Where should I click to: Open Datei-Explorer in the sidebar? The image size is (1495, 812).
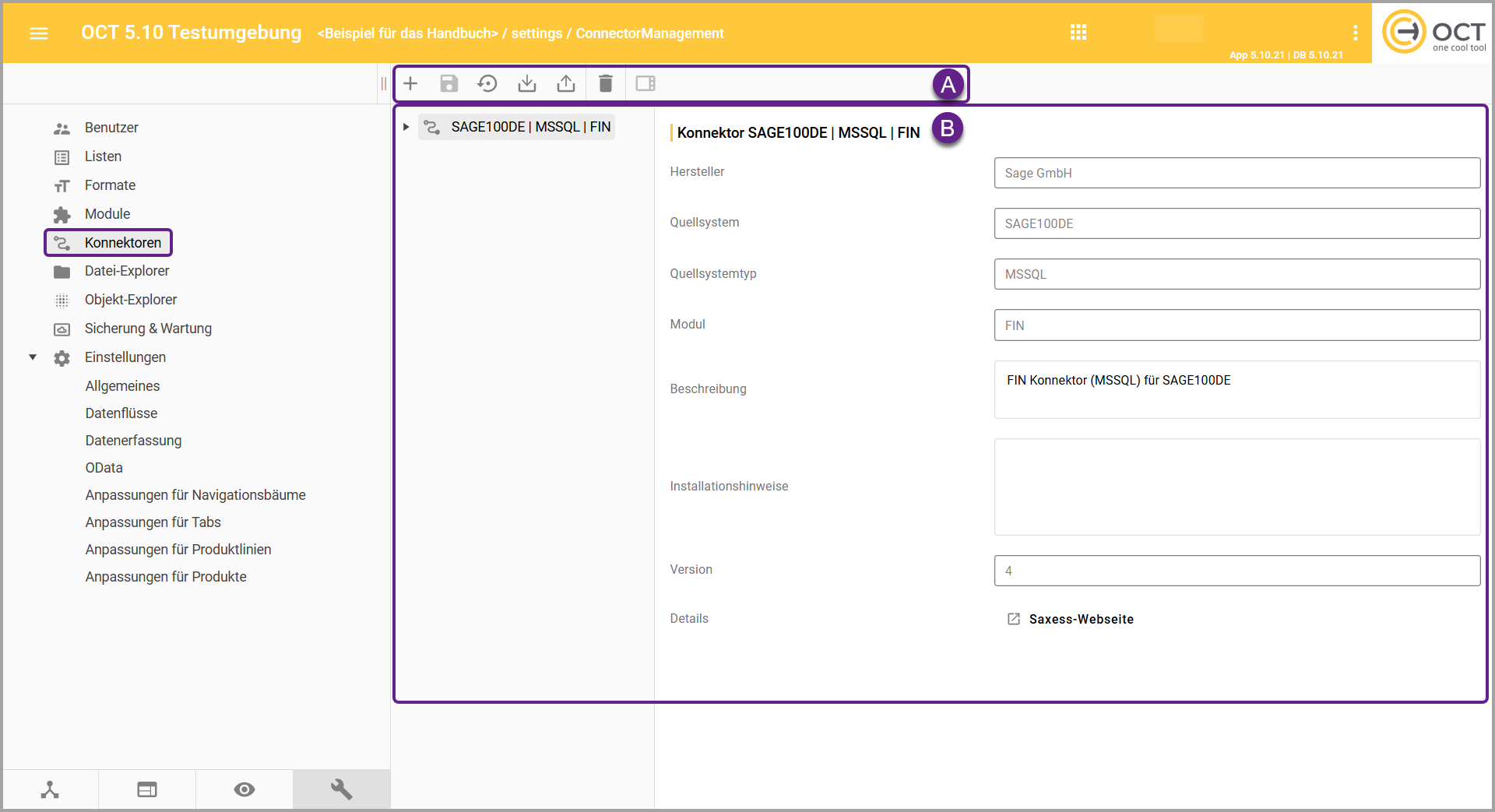[127, 271]
